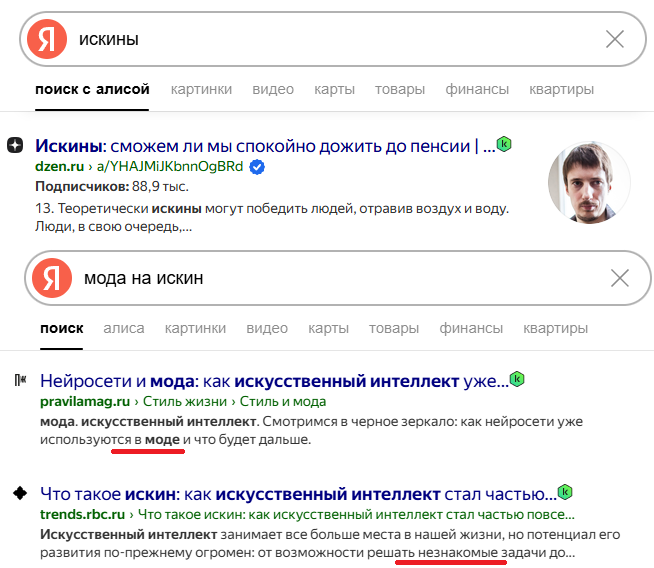Click the pravilamag.ru domain link
The width and height of the screenshot is (654, 568).
pyautogui.click(x=85, y=401)
